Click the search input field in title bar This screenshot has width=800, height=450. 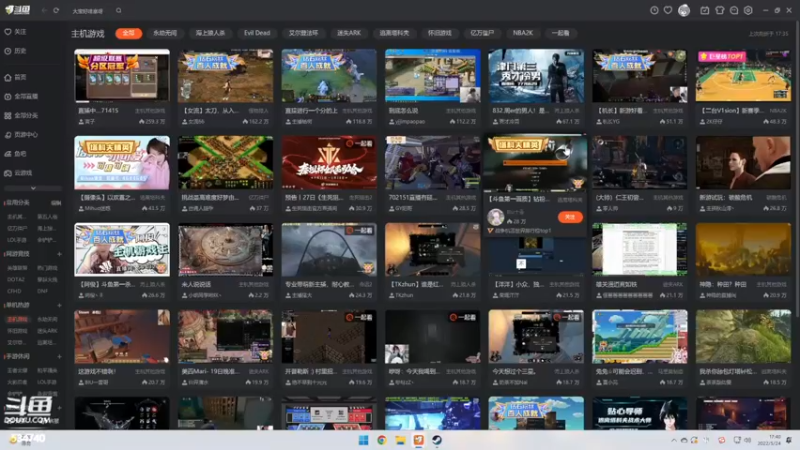point(92,11)
